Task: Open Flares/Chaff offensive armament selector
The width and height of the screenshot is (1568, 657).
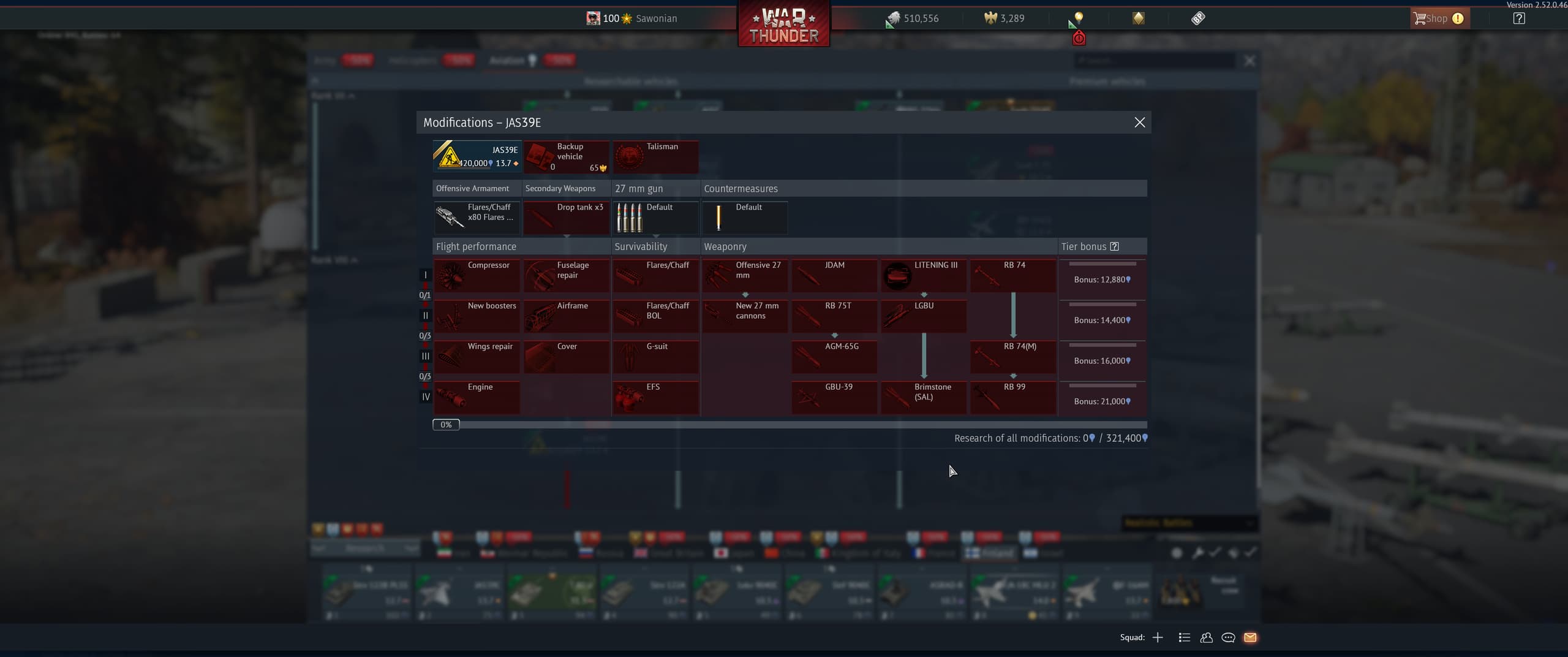Action: 477,218
